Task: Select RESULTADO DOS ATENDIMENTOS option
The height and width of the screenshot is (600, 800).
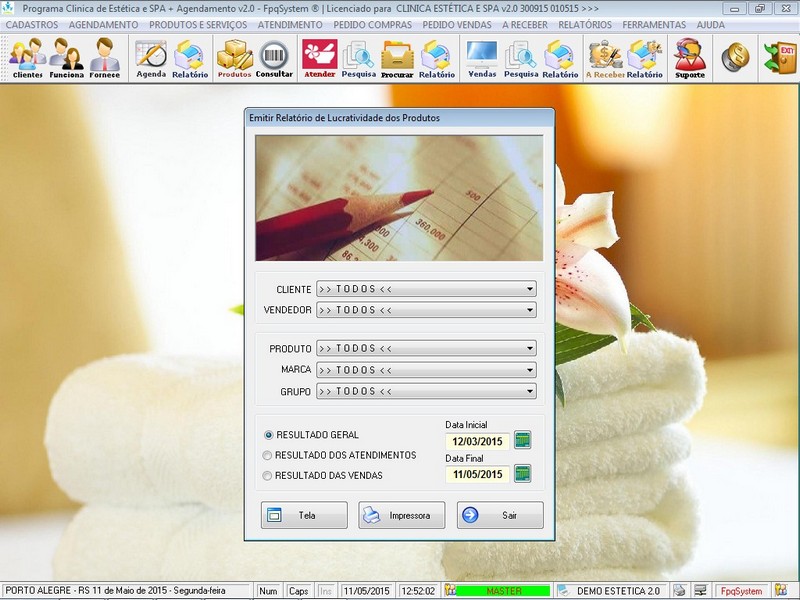Action: pos(340,455)
